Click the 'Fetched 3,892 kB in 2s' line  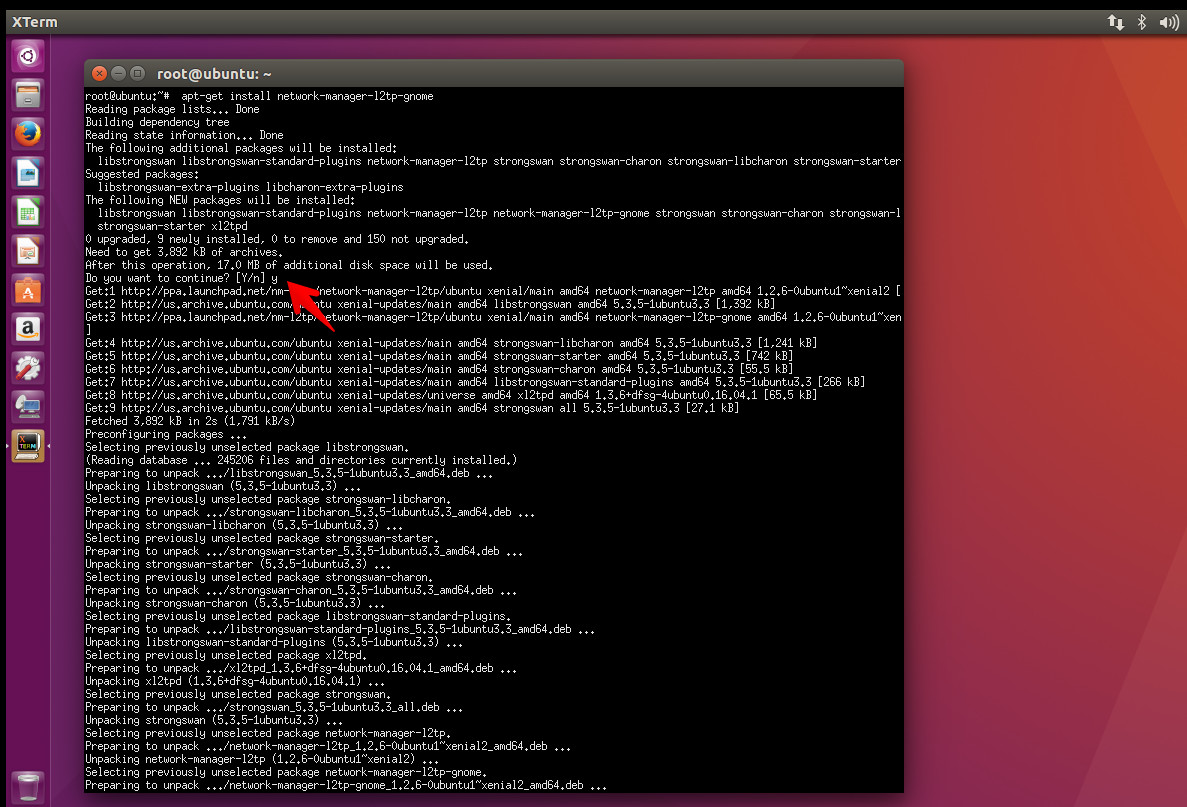click(189, 421)
